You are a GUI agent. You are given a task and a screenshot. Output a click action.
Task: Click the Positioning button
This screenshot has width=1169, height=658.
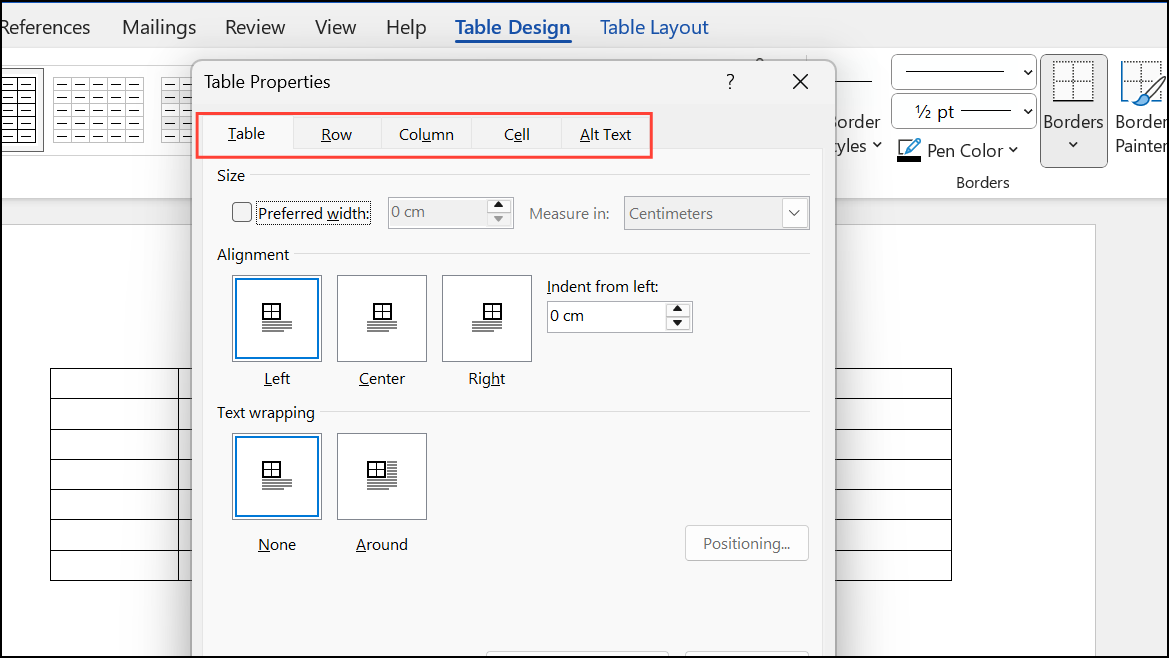tap(747, 543)
